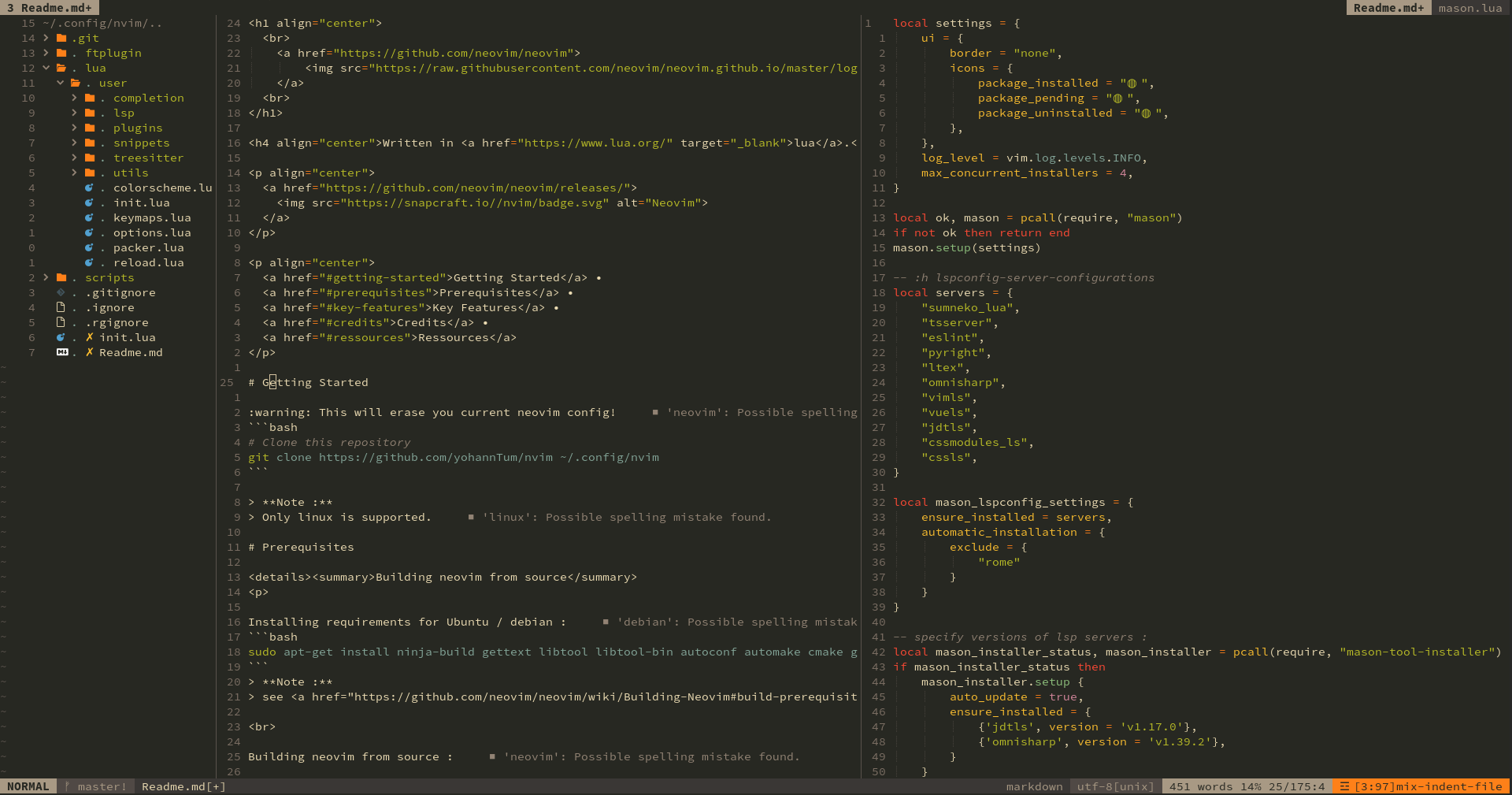Click the '# Getting Started' heading line
Viewport: 1512px width, 795px height.
[308, 382]
